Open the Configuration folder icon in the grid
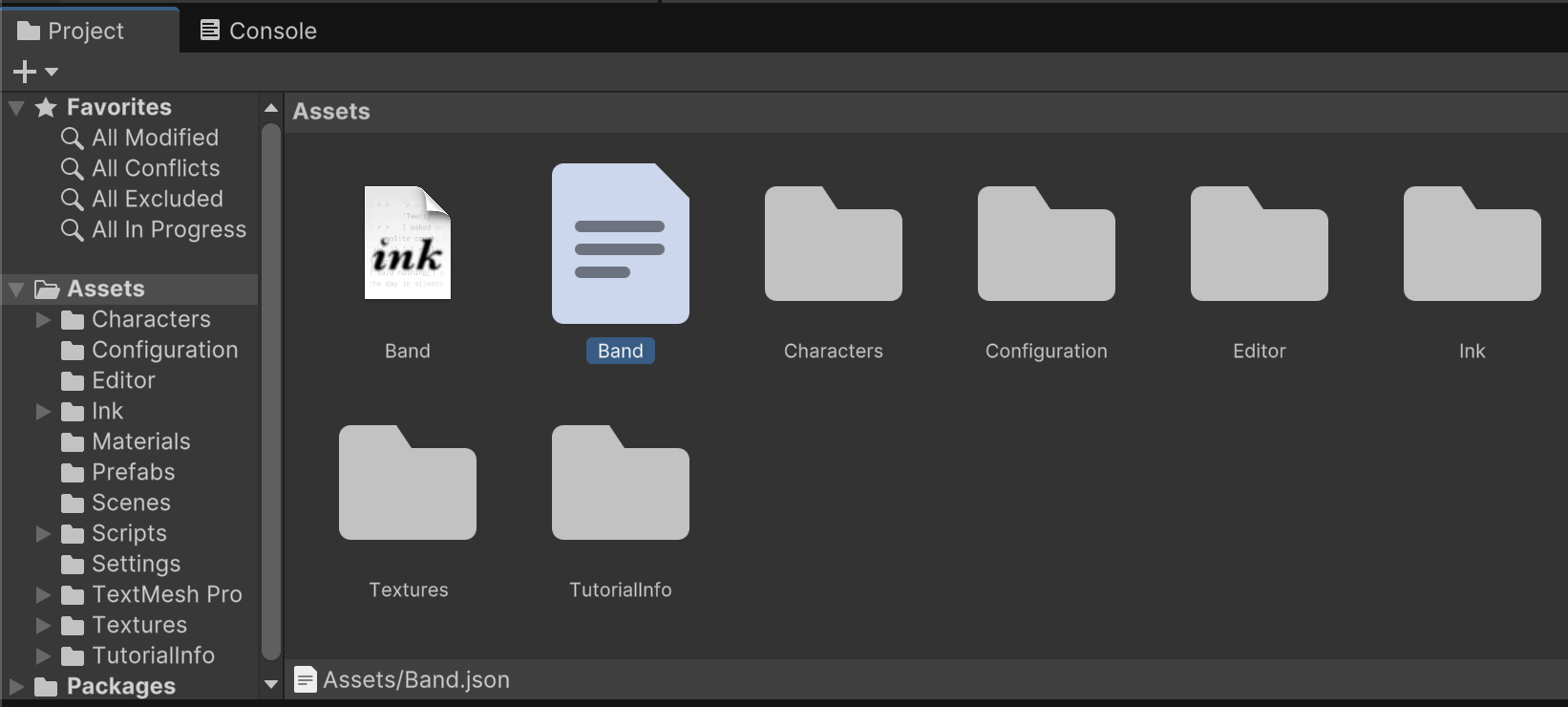This screenshot has width=1568, height=707. (x=1046, y=245)
